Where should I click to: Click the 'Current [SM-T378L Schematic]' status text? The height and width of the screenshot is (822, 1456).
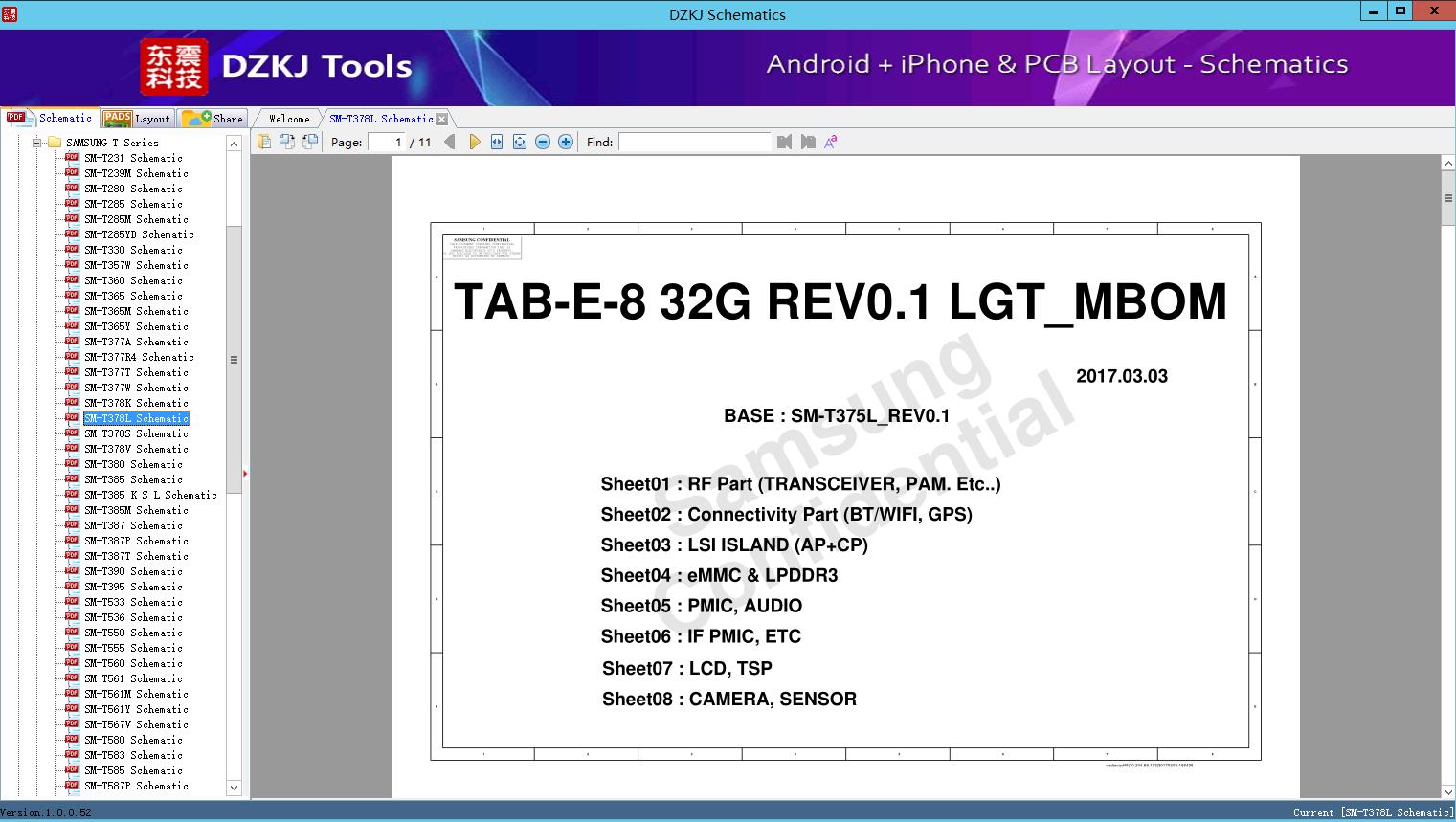click(x=1373, y=812)
